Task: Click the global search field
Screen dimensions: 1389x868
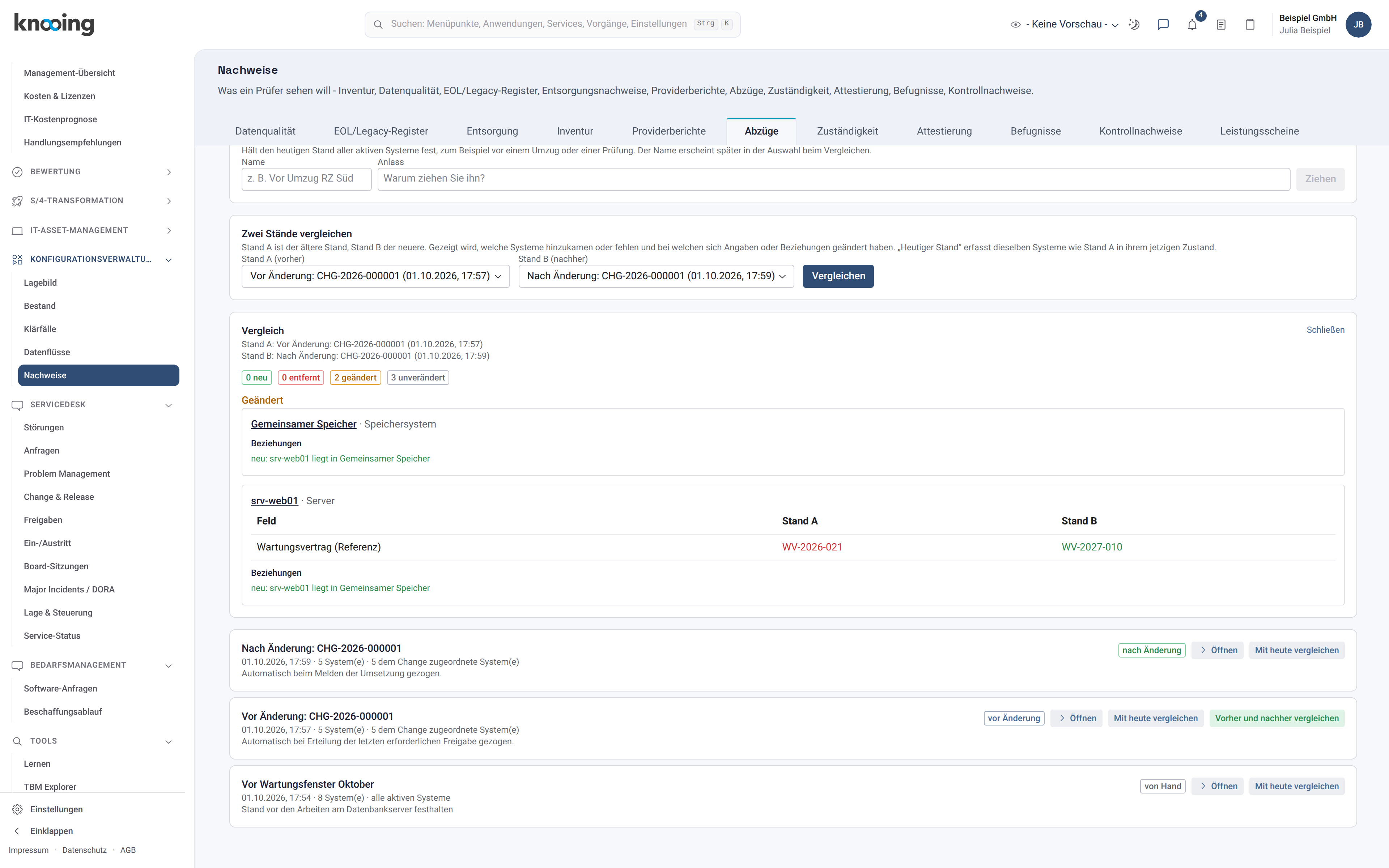Action: point(552,24)
